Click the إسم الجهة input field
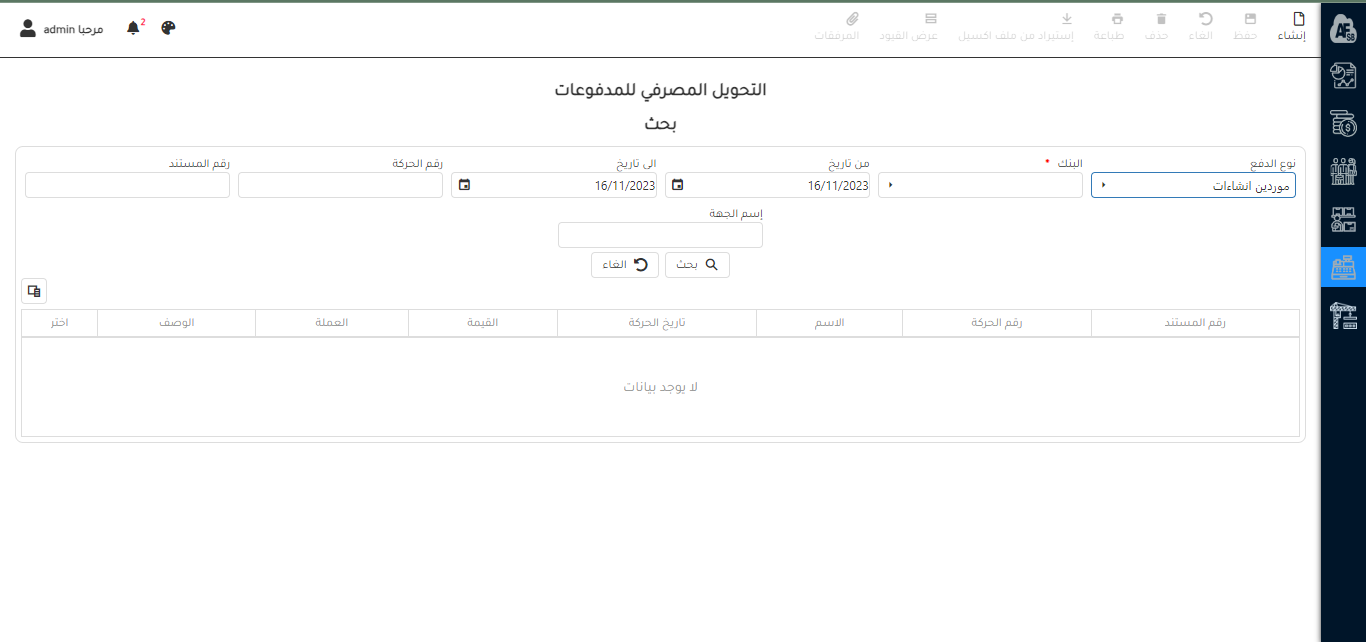This screenshot has height=642, width=1366. 660,235
